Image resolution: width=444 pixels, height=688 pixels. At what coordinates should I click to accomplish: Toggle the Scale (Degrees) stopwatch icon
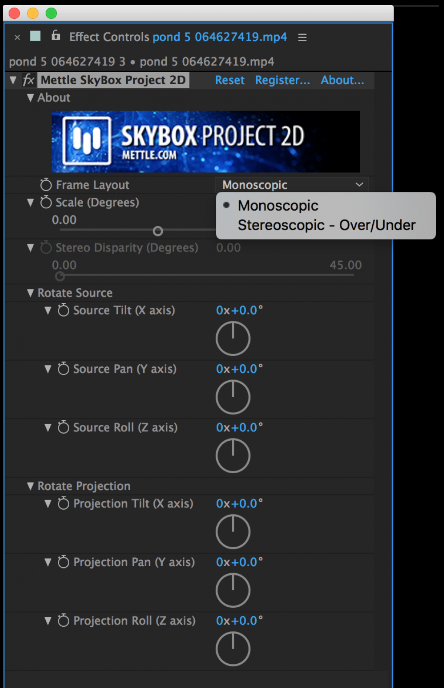point(46,202)
